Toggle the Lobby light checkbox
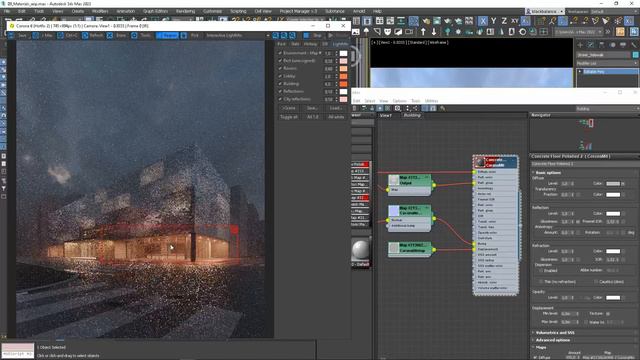The width and height of the screenshot is (640, 360). point(280,76)
